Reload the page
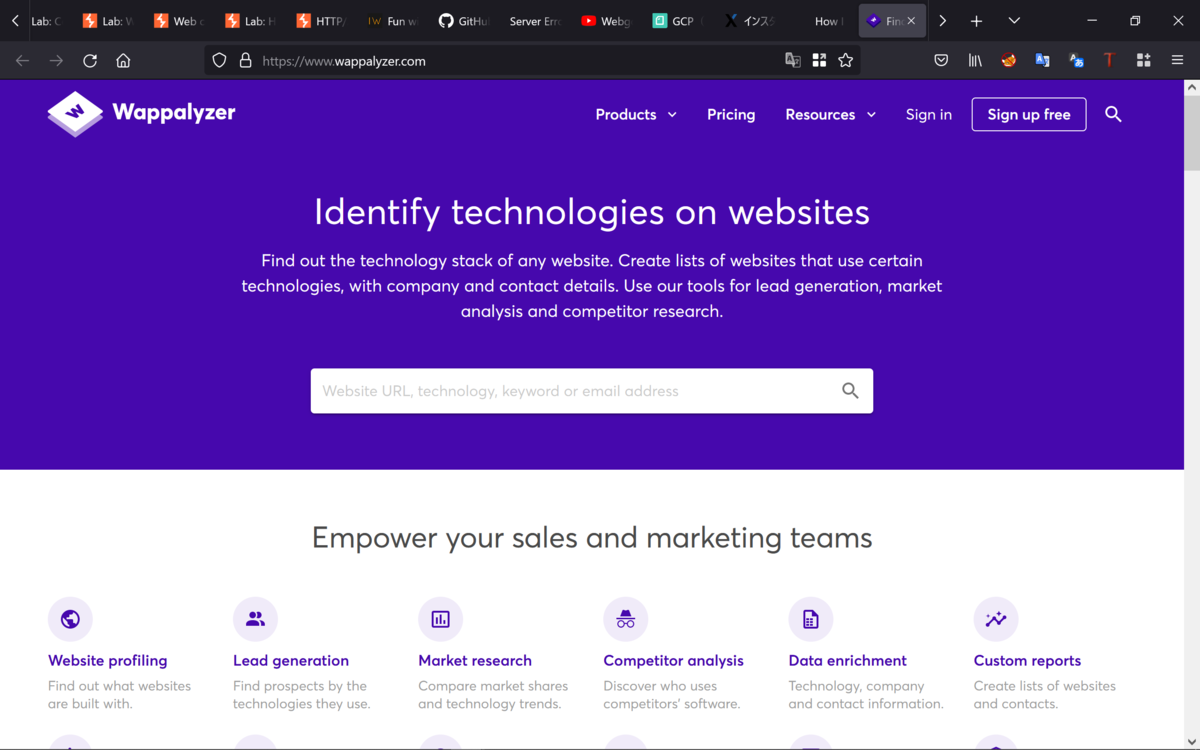Viewport: 1200px width, 750px height. (x=90, y=61)
